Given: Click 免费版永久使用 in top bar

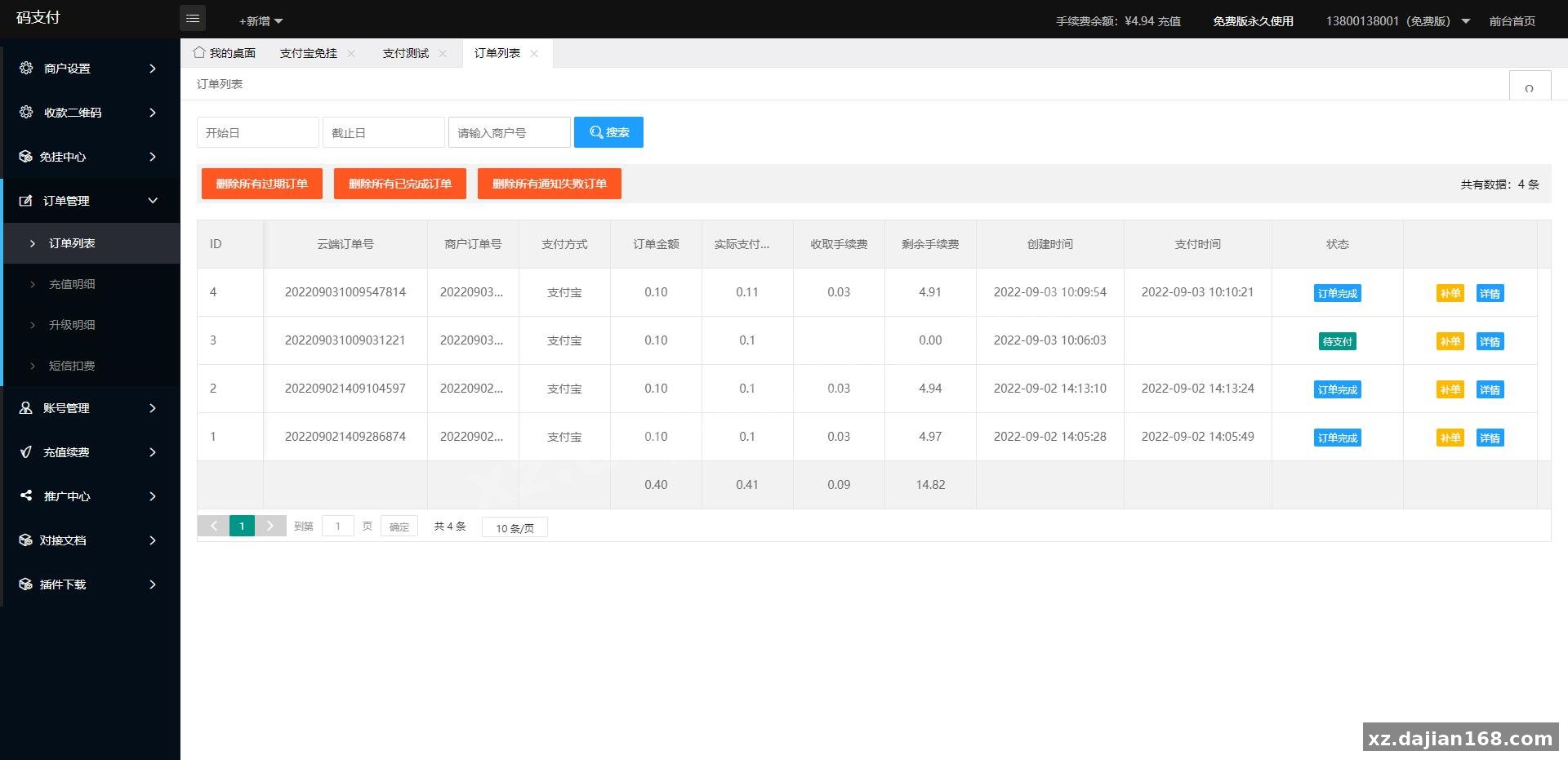Looking at the screenshot, I should [x=1253, y=21].
